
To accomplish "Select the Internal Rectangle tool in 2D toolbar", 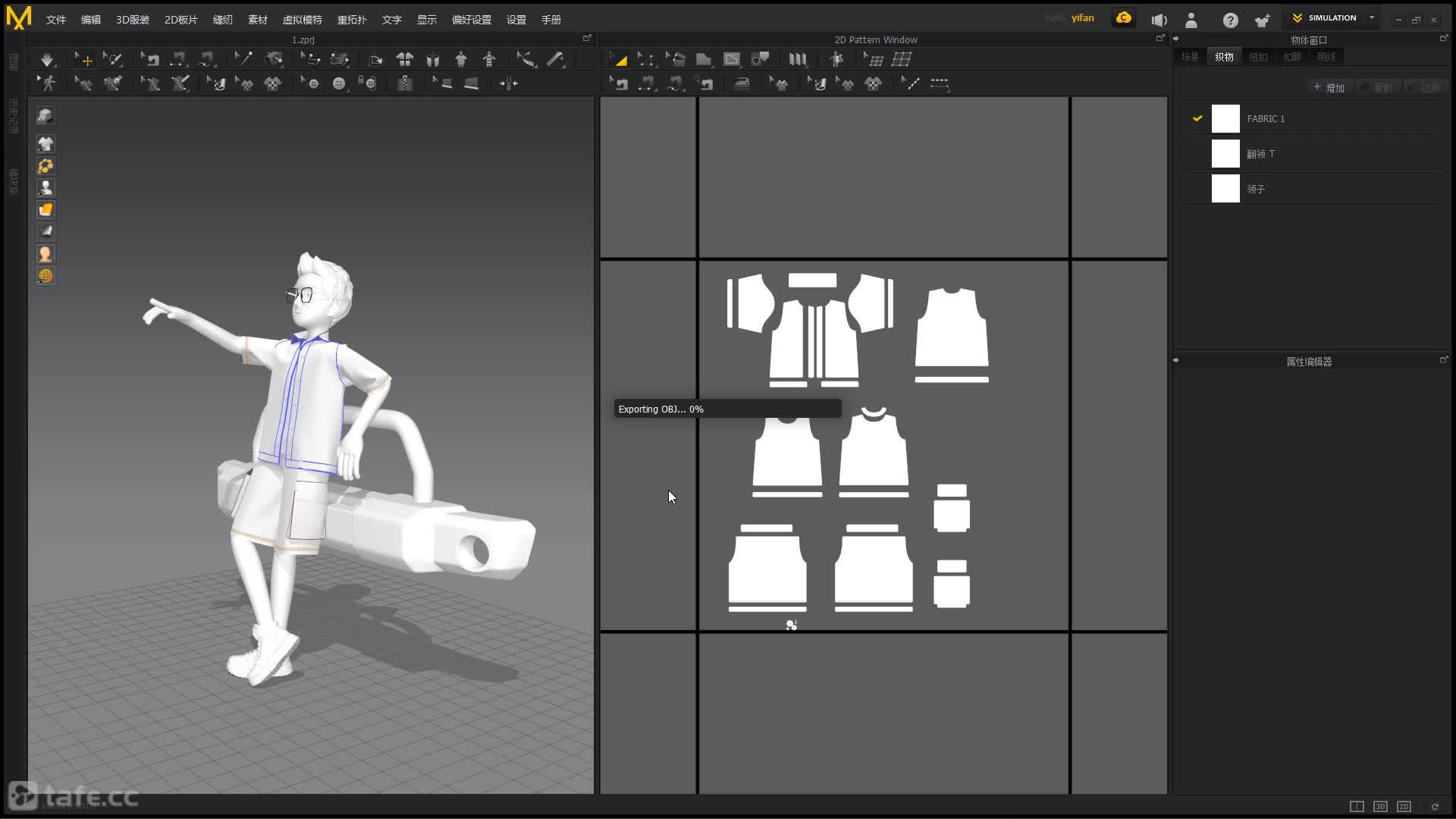I will 732,59.
